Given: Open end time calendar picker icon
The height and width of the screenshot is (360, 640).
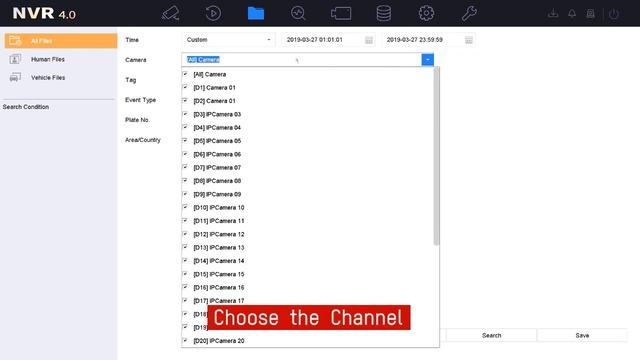Looking at the screenshot, I should [x=469, y=40].
